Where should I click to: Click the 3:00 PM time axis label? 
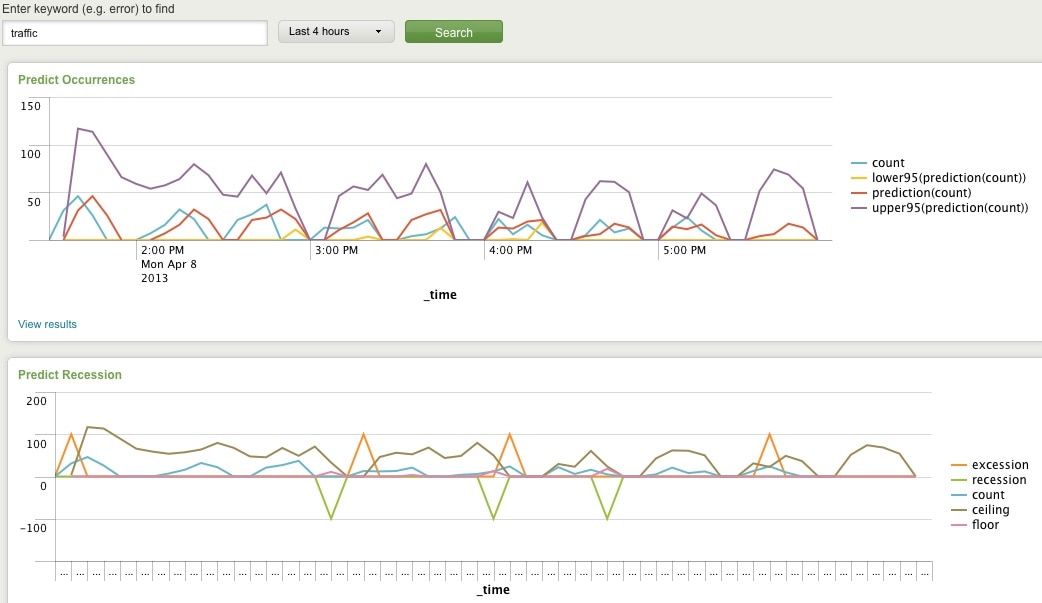tap(336, 250)
